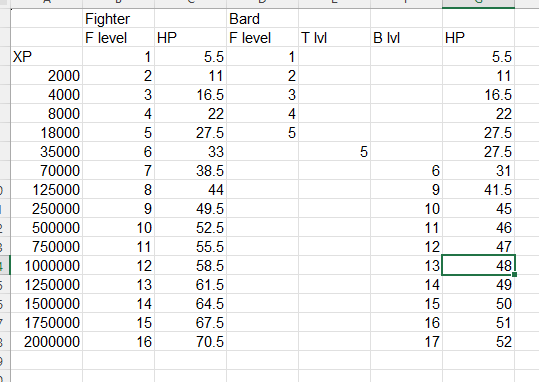Click Bard F level cell showing 3
The image size is (539, 382).
(262, 95)
